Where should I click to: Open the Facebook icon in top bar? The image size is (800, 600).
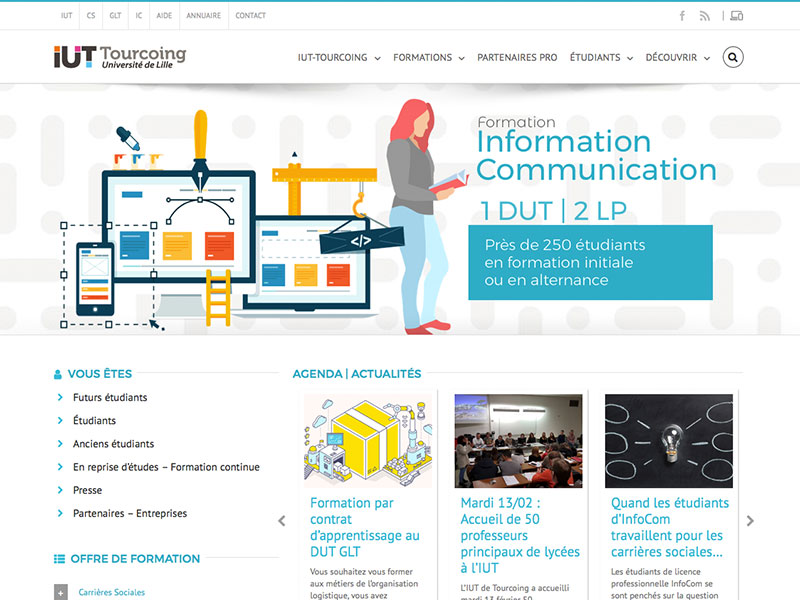[x=682, y=16]
